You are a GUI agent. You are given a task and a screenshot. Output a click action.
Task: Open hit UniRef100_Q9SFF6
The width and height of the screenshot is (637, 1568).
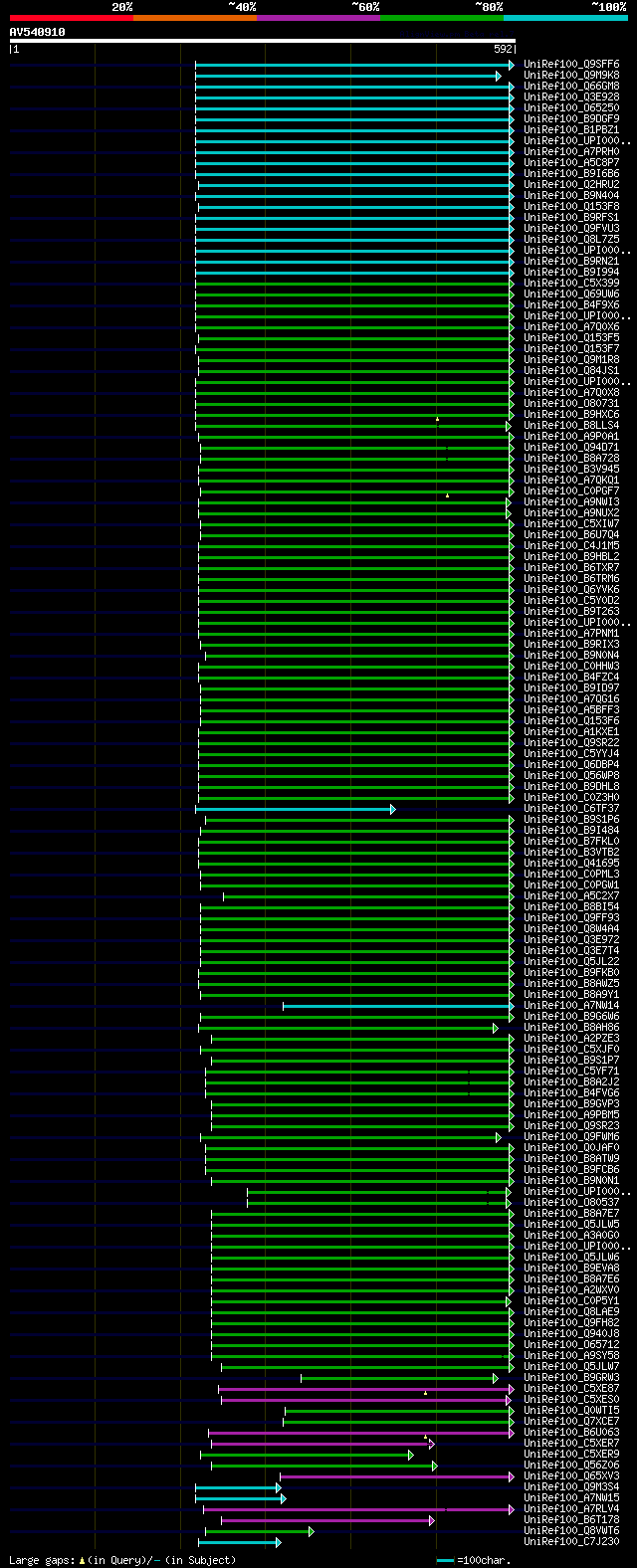[570, 65]
